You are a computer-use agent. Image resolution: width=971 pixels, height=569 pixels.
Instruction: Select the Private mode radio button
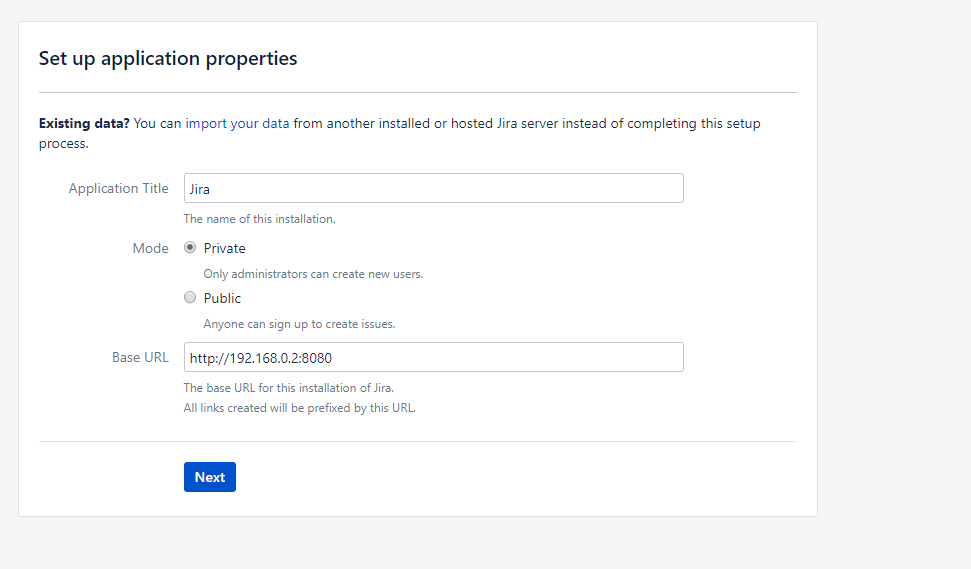pos(190,248)
